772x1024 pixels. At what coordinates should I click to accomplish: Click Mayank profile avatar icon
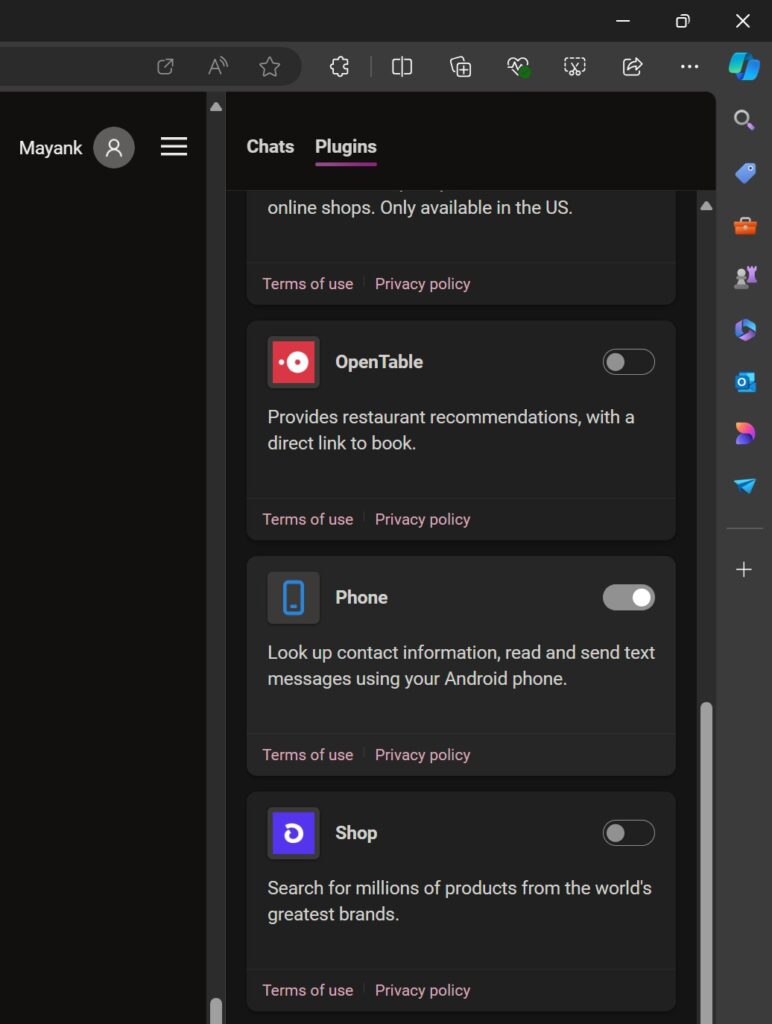(x=114, y=148)
